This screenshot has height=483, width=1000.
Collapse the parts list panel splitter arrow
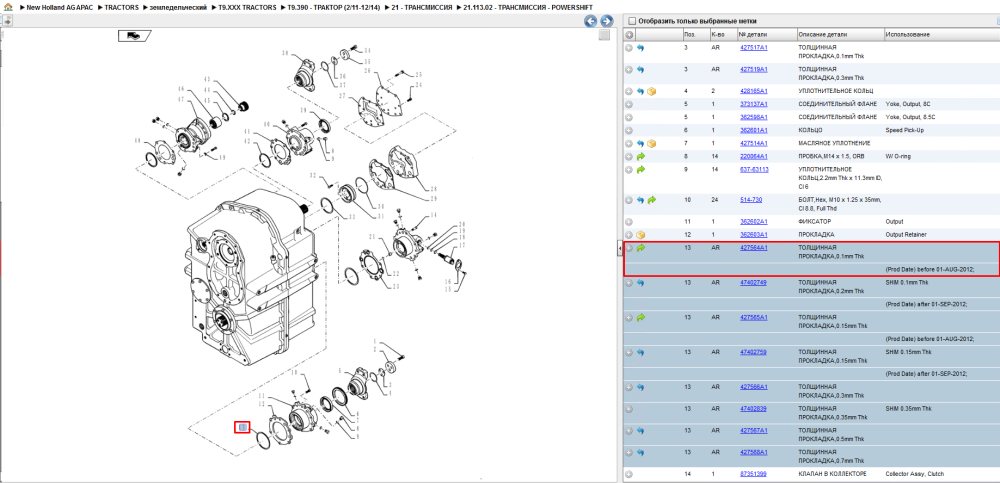(x=619, y=248)
